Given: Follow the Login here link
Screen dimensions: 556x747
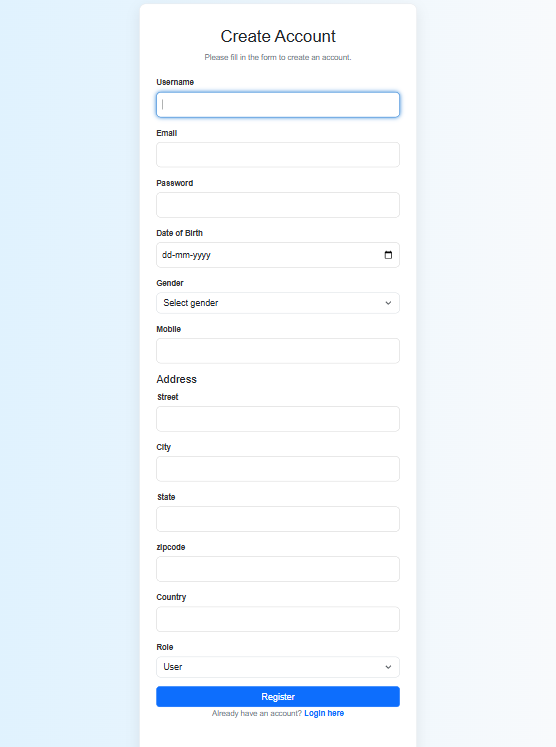Looking at the screenshot, I should [x=324, y=713].
